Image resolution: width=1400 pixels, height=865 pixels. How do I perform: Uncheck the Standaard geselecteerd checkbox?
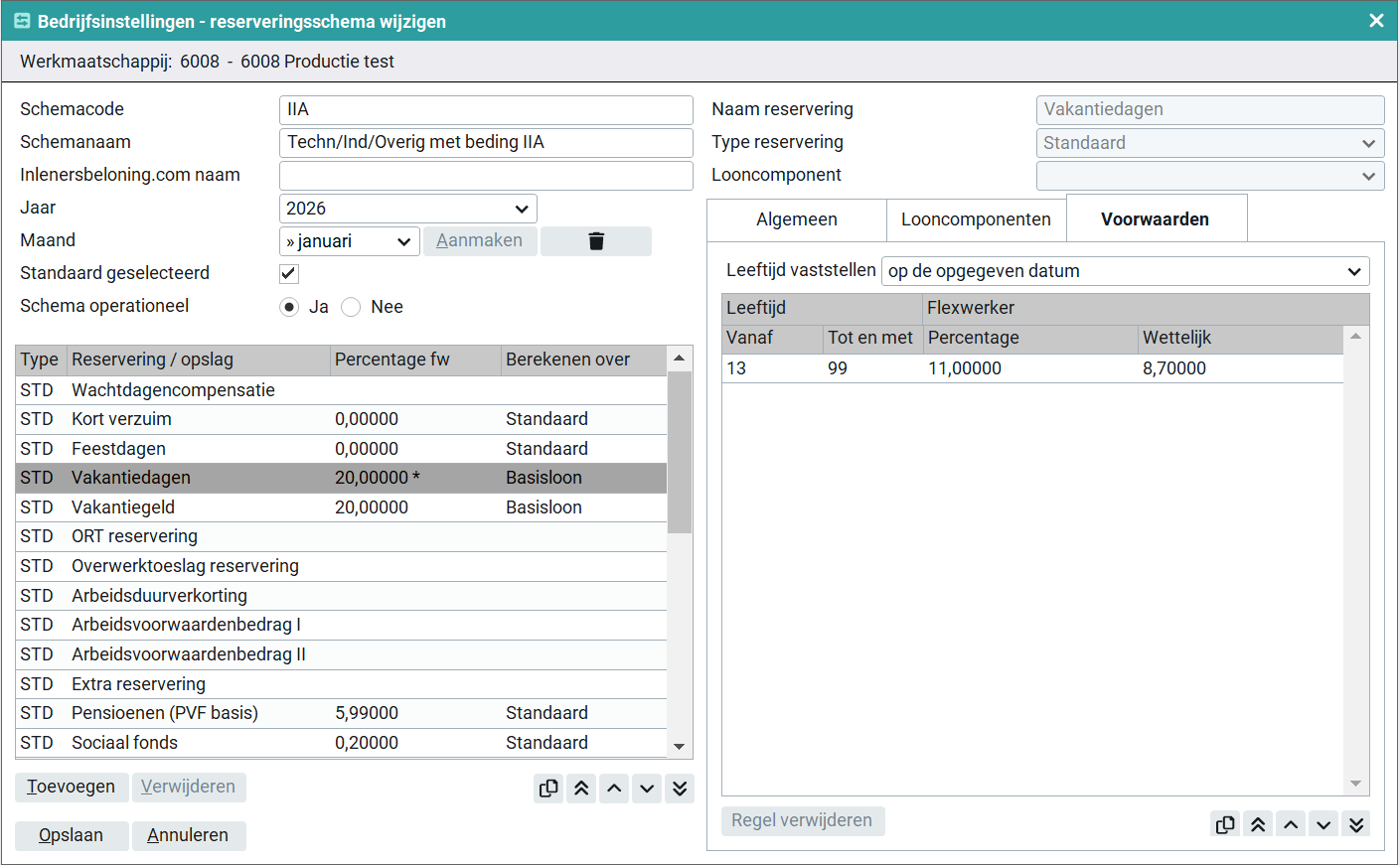[289, 273]
